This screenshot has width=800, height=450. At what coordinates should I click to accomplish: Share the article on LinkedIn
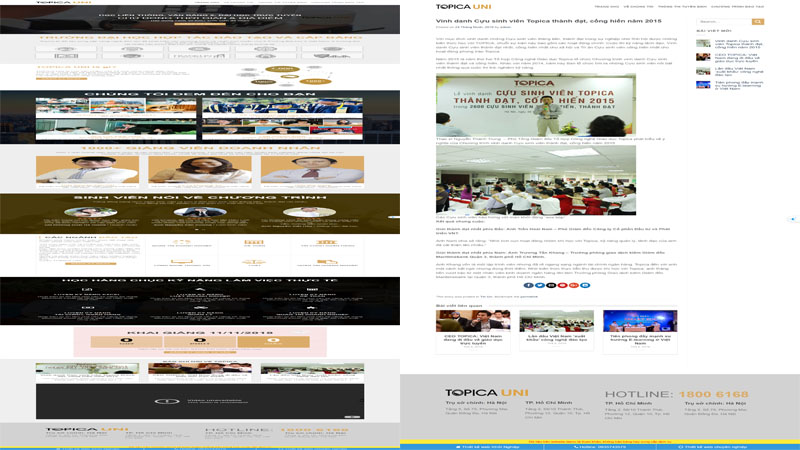click(585, 285)
